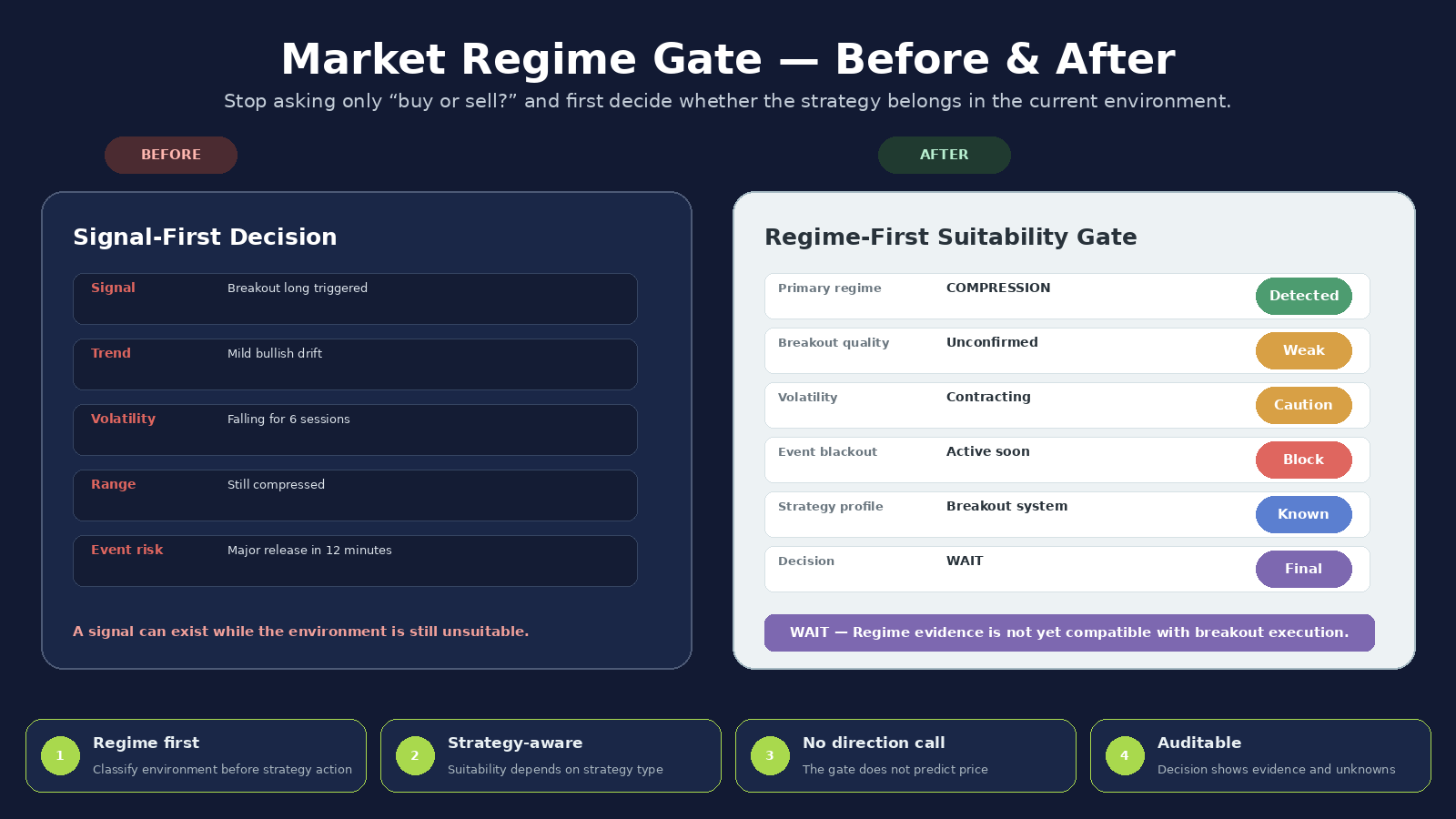Select the AFTER label pill
1456x819 pixels.
click(945, 155)
